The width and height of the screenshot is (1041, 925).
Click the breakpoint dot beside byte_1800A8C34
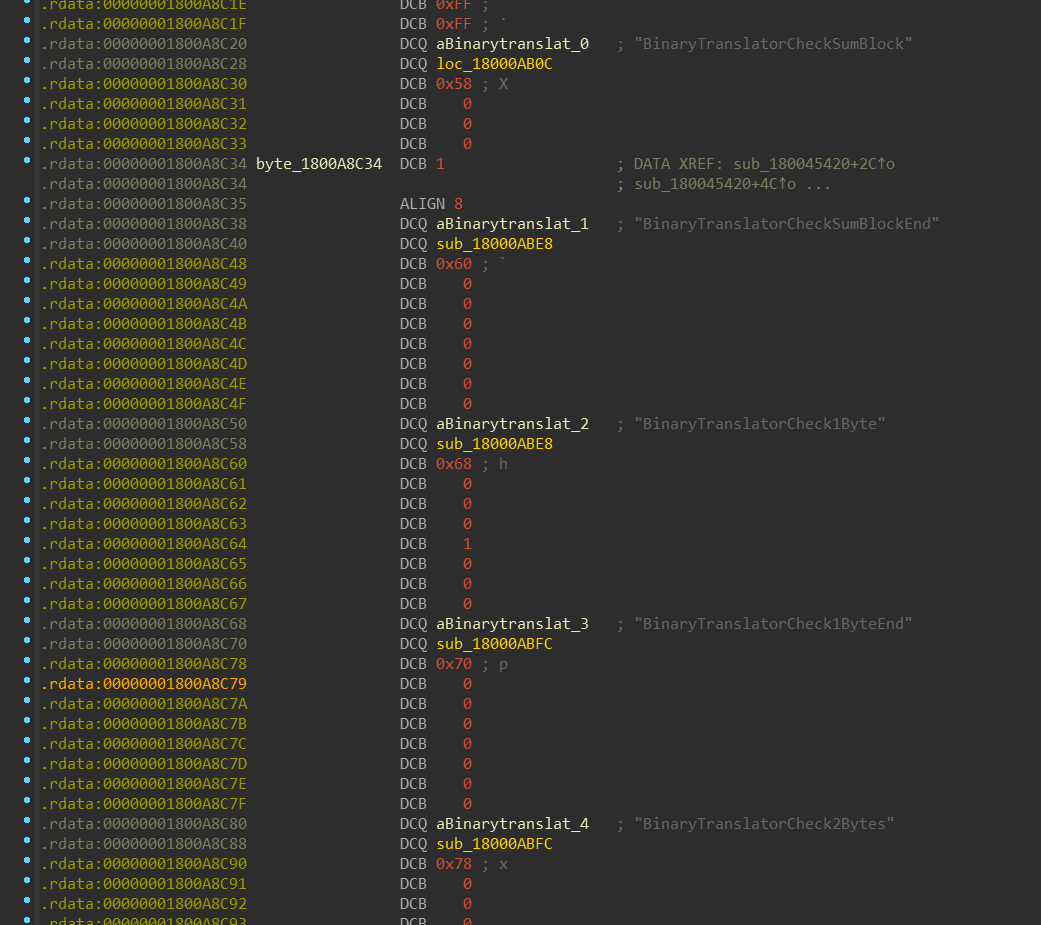[x=27, y=161]
